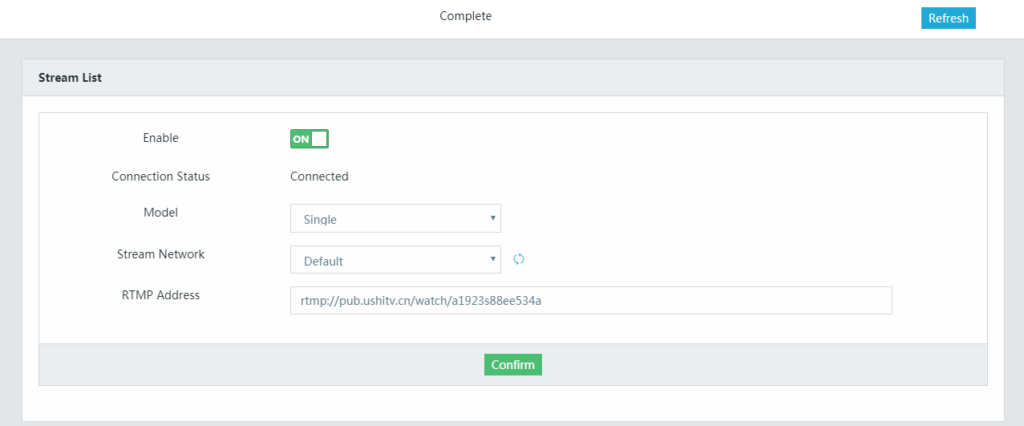Toggle the Enable switch off

pyautogui.click(x=309, y=139)
